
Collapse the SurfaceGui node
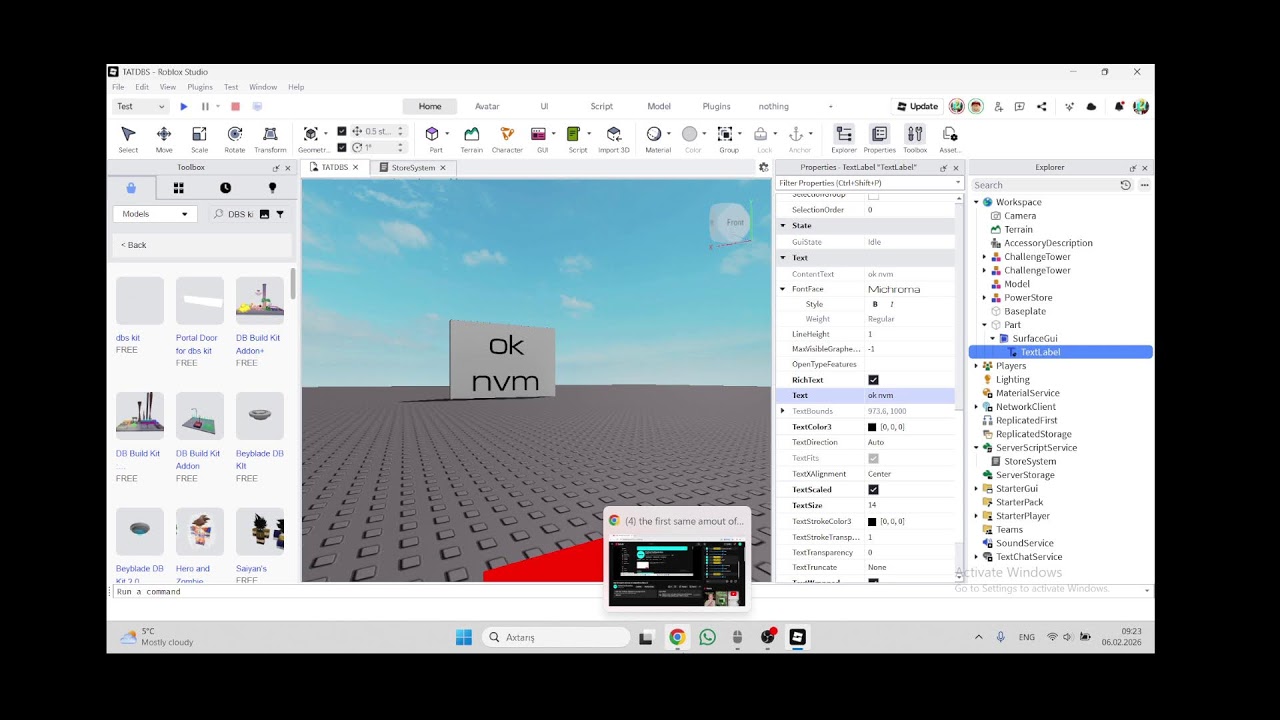click(993, 339)
